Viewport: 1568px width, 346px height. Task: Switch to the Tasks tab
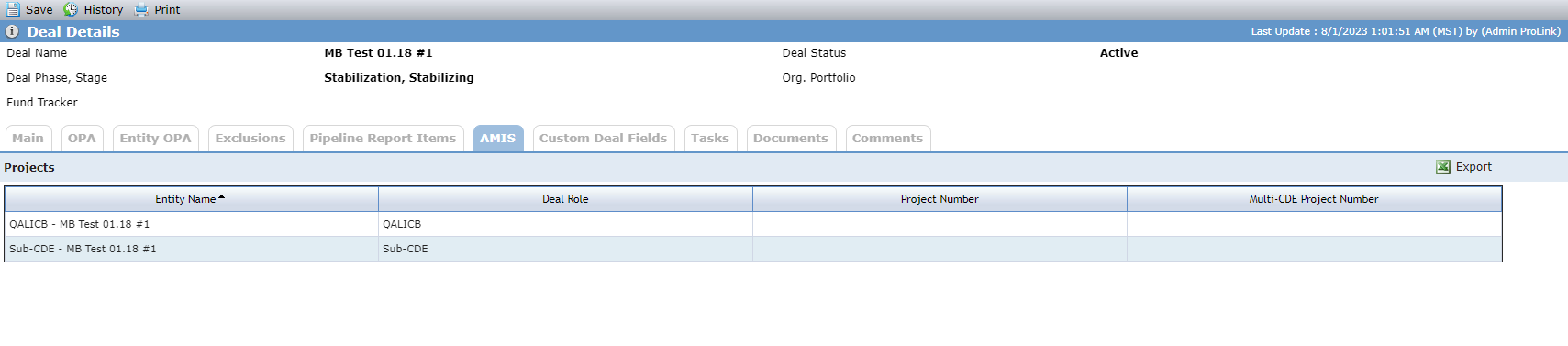coord(710,138)
